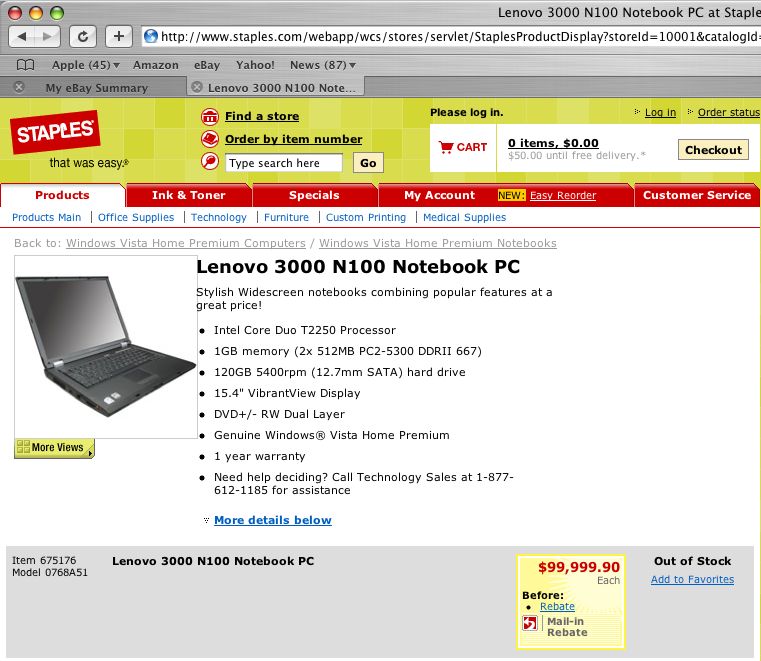This screenshot has height=661, width=761.
Task: Click the Find a store icon
Action: coord(210,116)
